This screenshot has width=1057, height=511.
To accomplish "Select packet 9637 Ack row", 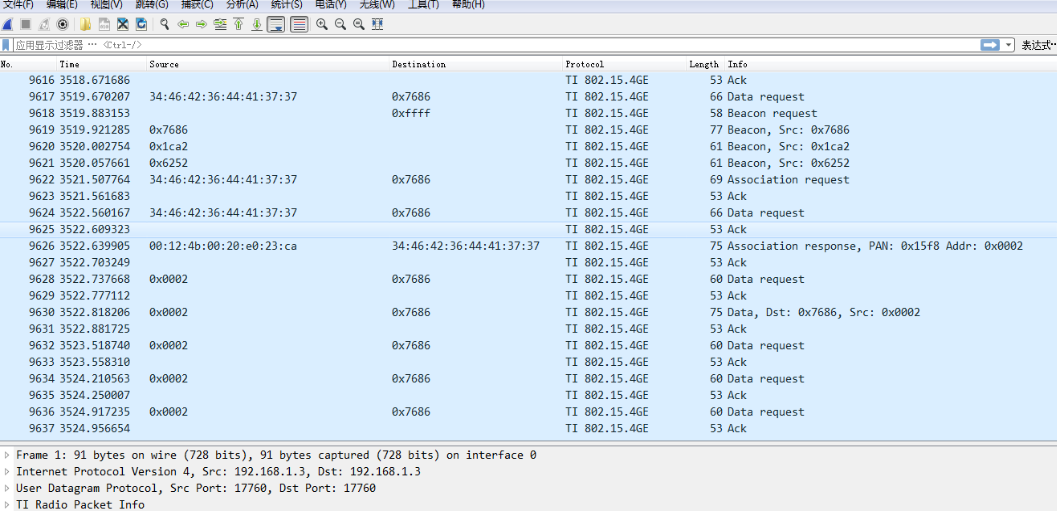I will tap(528, 429).
